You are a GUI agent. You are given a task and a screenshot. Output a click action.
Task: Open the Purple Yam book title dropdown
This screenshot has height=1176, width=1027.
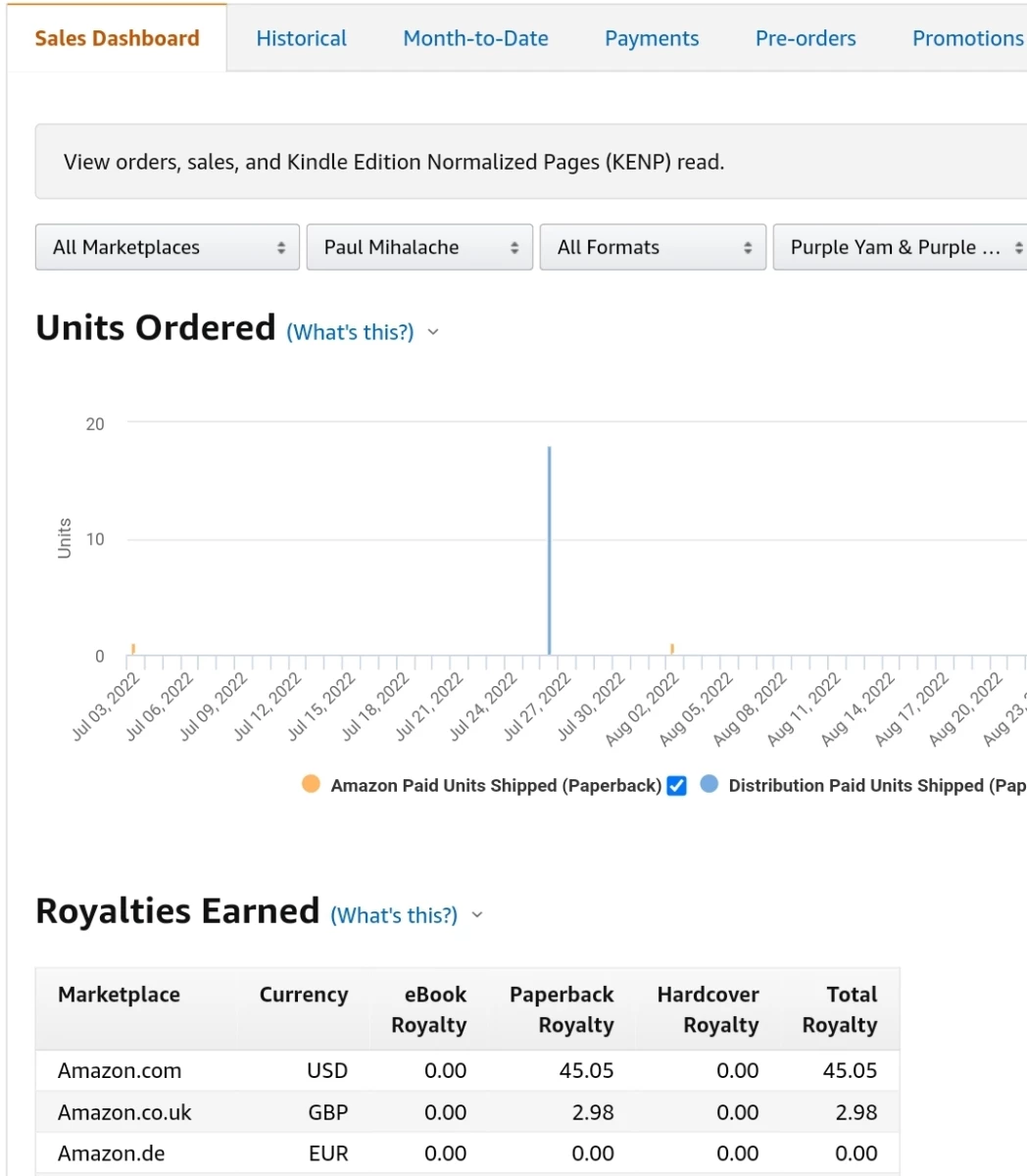[x=900, y=247]
